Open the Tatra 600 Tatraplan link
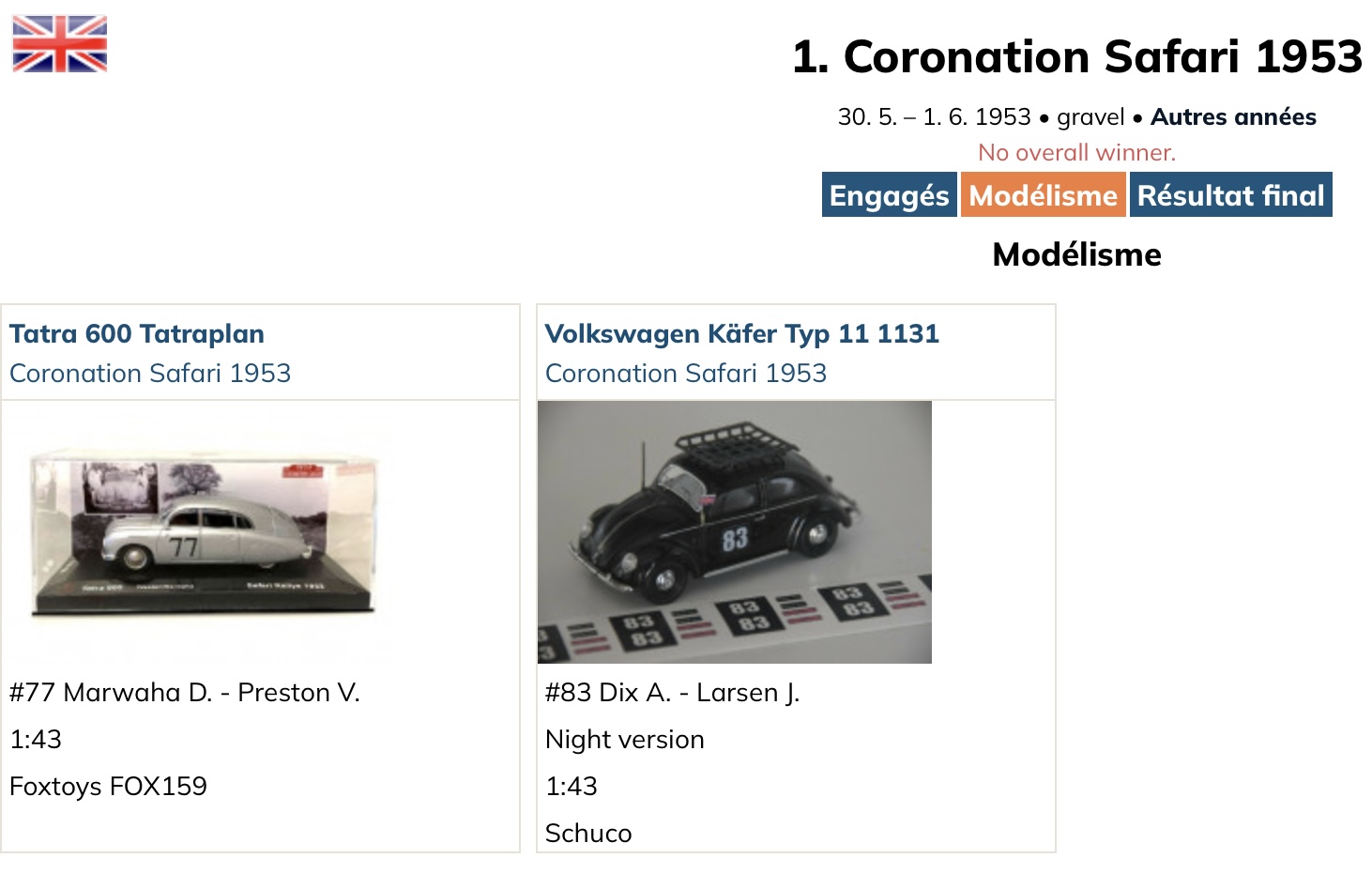This screenshot has width=1372, height=889. tap(137, 333)
